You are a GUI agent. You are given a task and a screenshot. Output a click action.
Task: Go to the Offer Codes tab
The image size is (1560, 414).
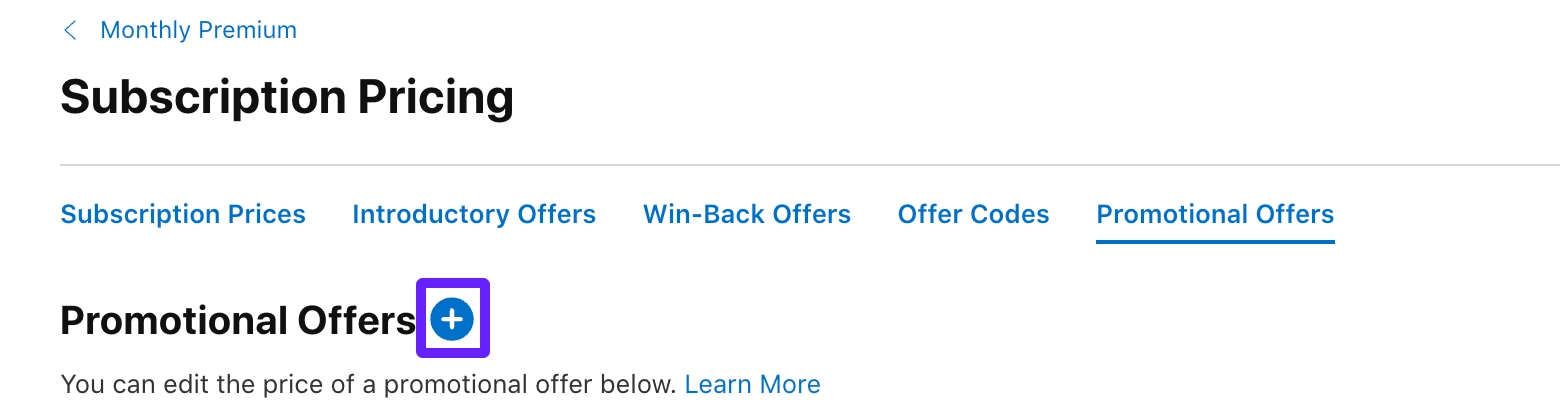[973, 214]
